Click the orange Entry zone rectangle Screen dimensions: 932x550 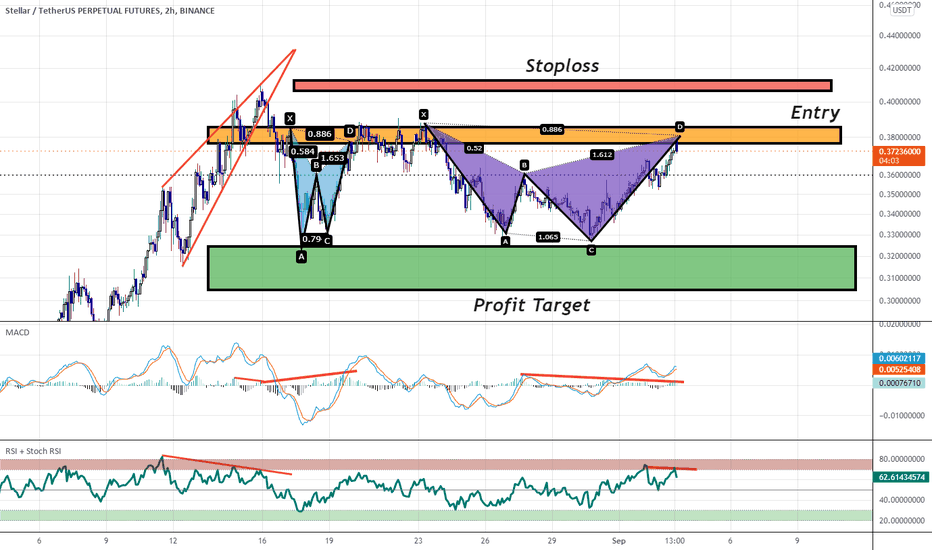(524, 135)
